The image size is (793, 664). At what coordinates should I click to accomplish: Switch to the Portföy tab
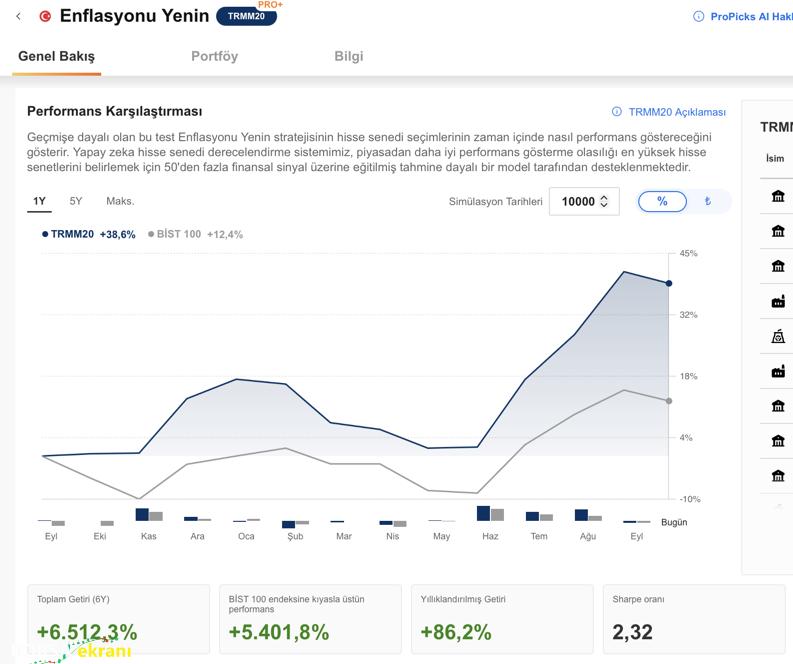point(214,56)
